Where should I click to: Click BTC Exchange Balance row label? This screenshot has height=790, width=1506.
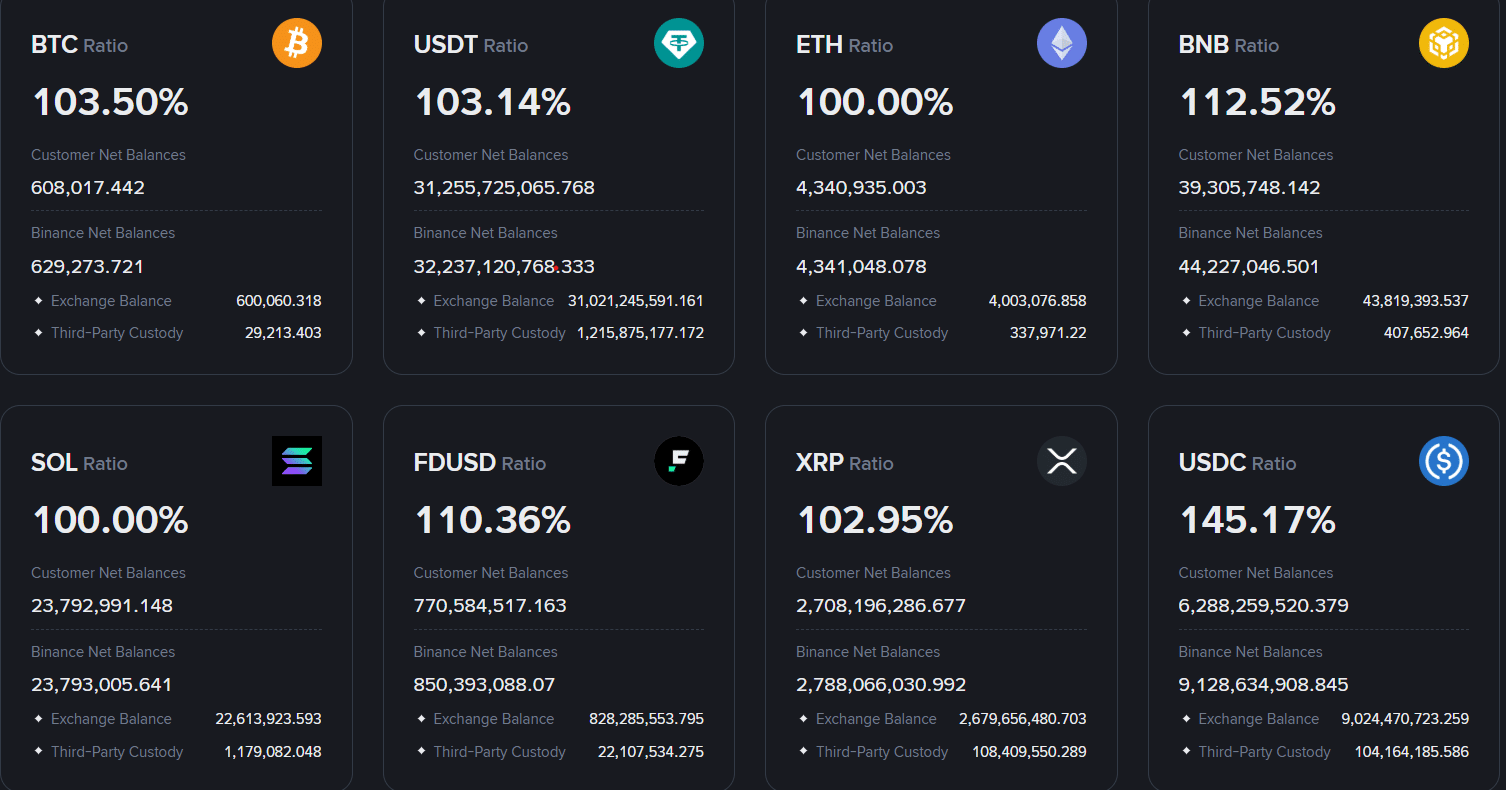click(x=111, y=301)
